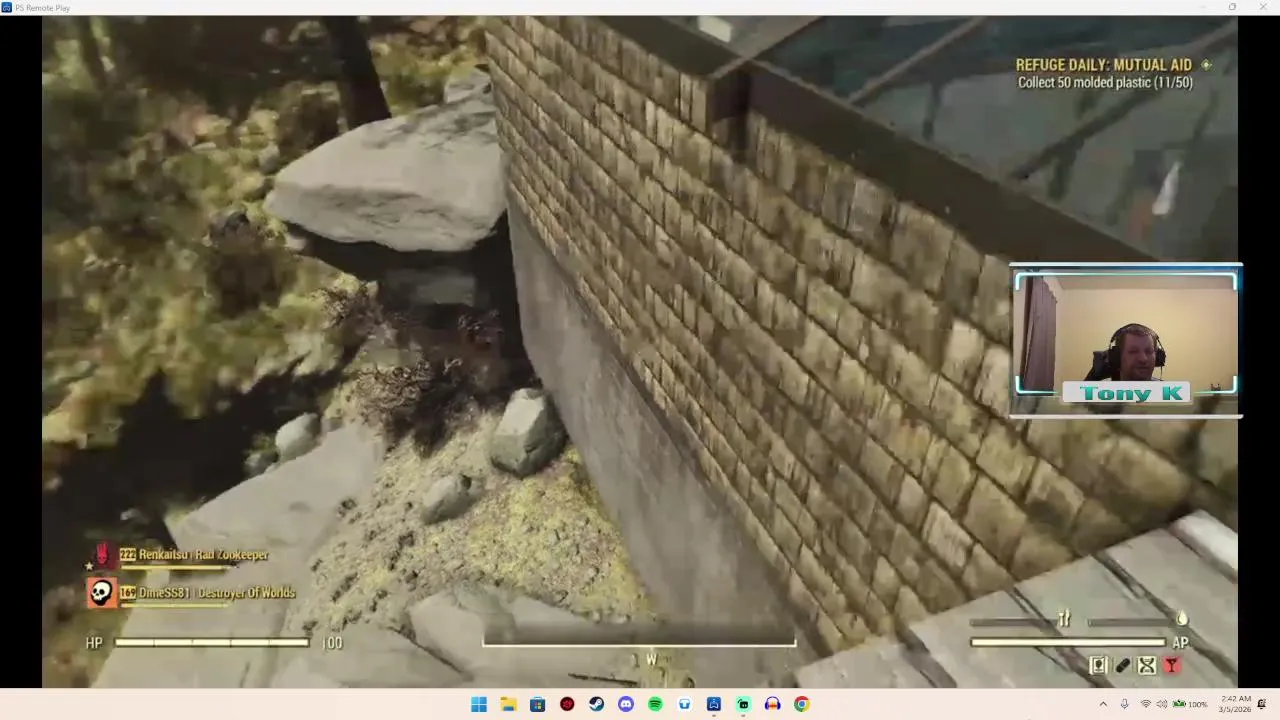Open Microsoft Store from the taskbar
This screenshot has height=720, width=1280.
537,704
